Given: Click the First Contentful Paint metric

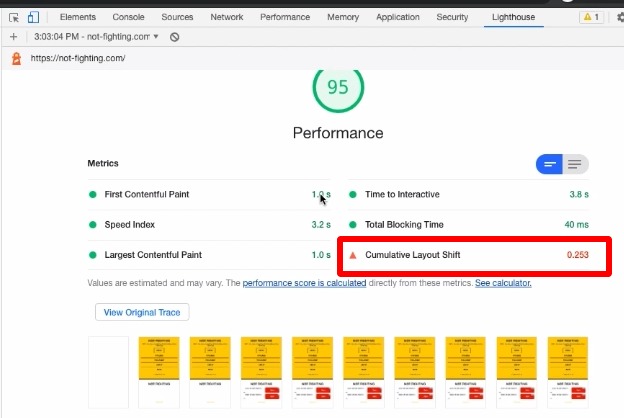Looking at the screenshot, I should (x=209, y=194).
